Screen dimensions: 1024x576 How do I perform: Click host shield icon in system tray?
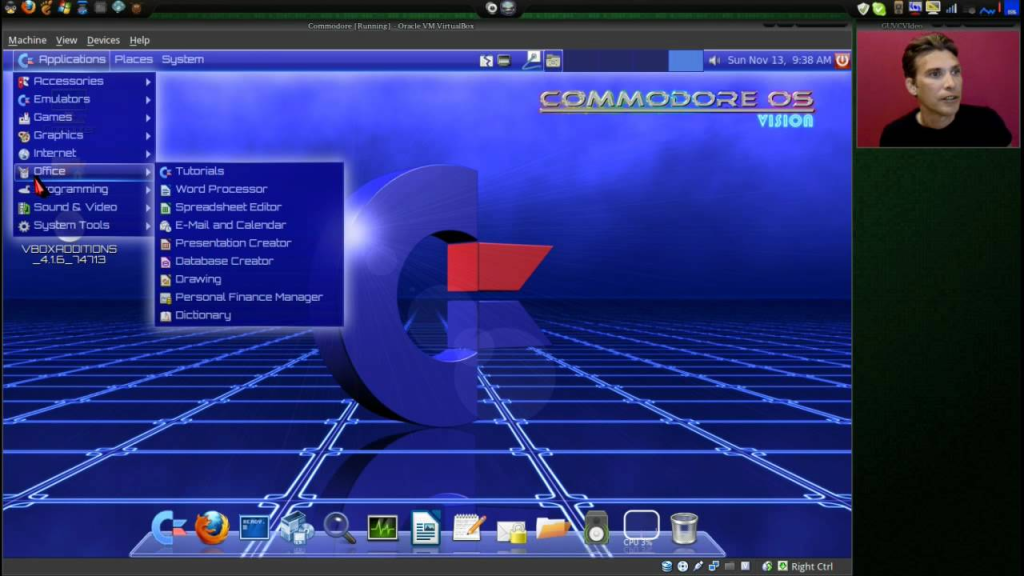click(863, 8)
